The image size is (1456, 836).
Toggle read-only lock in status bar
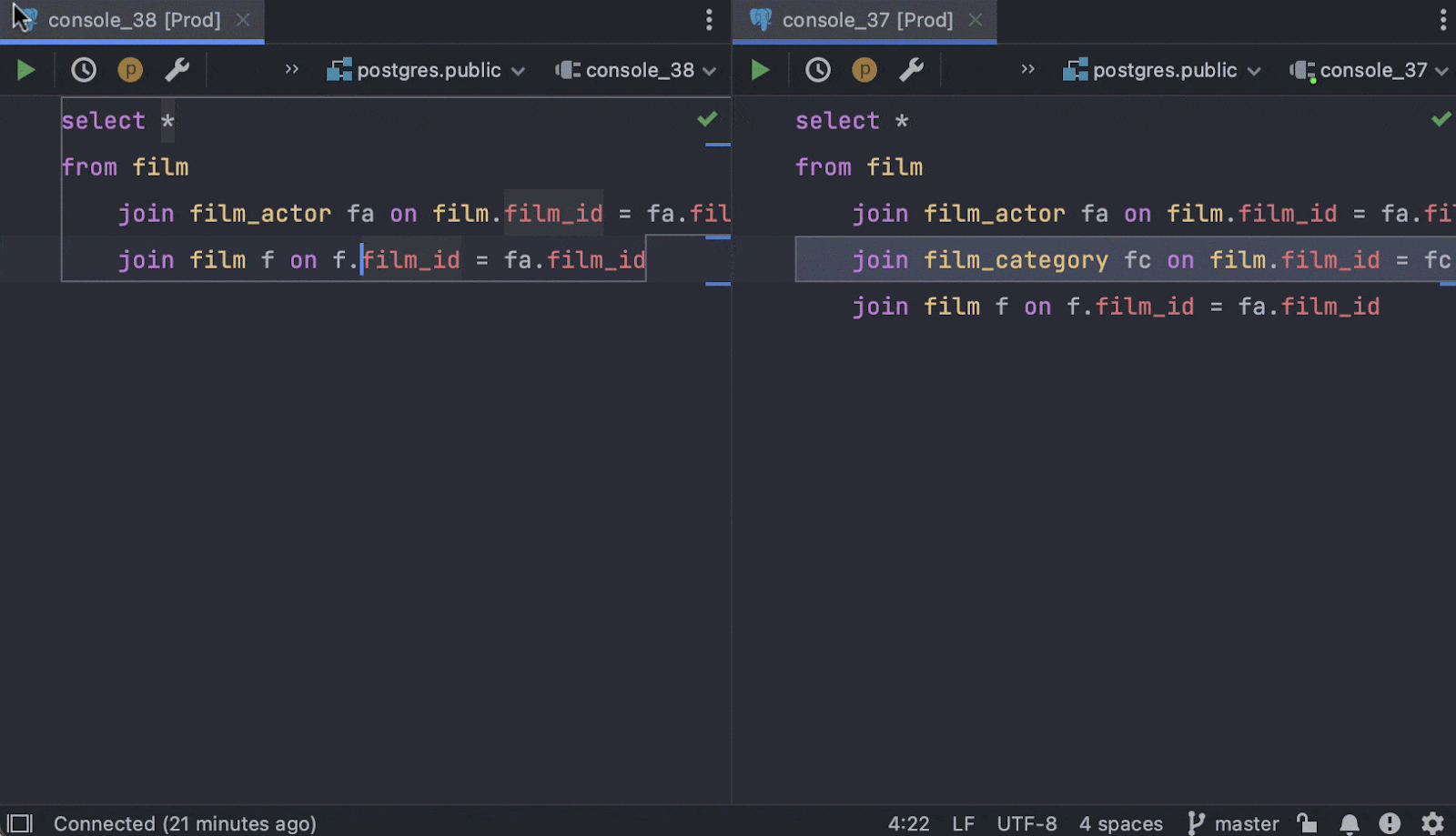coord(1308,823)
